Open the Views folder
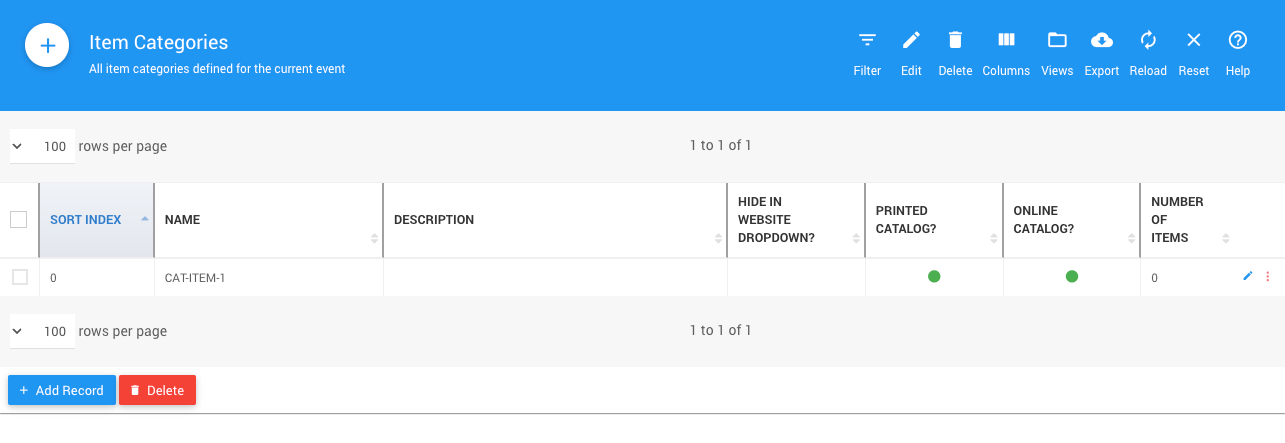The width and height of the screenshot is (1285, 443). click(1057, 42)
